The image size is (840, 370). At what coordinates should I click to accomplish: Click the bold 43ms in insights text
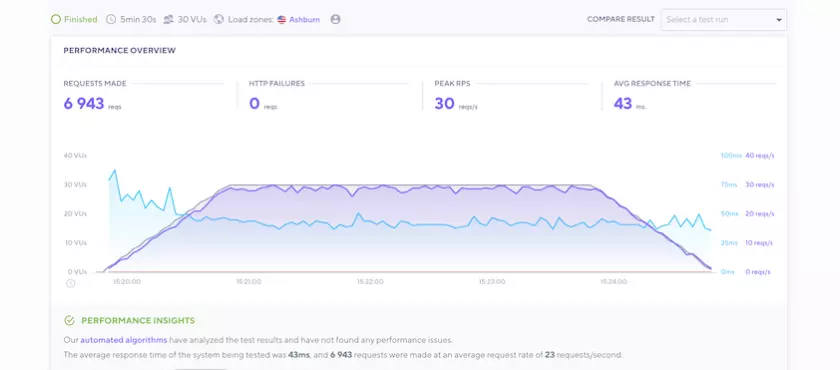point(298,355)
